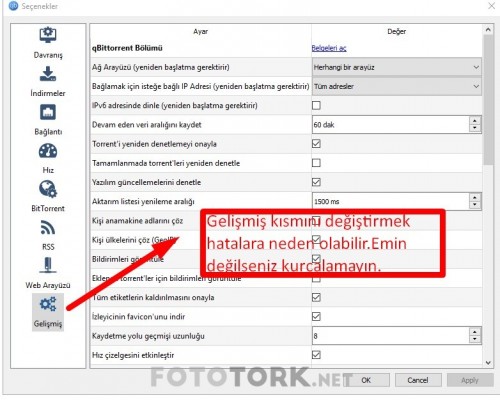Open the BitTorrent globe icon
500x400 pixels.
coord(48,189)
